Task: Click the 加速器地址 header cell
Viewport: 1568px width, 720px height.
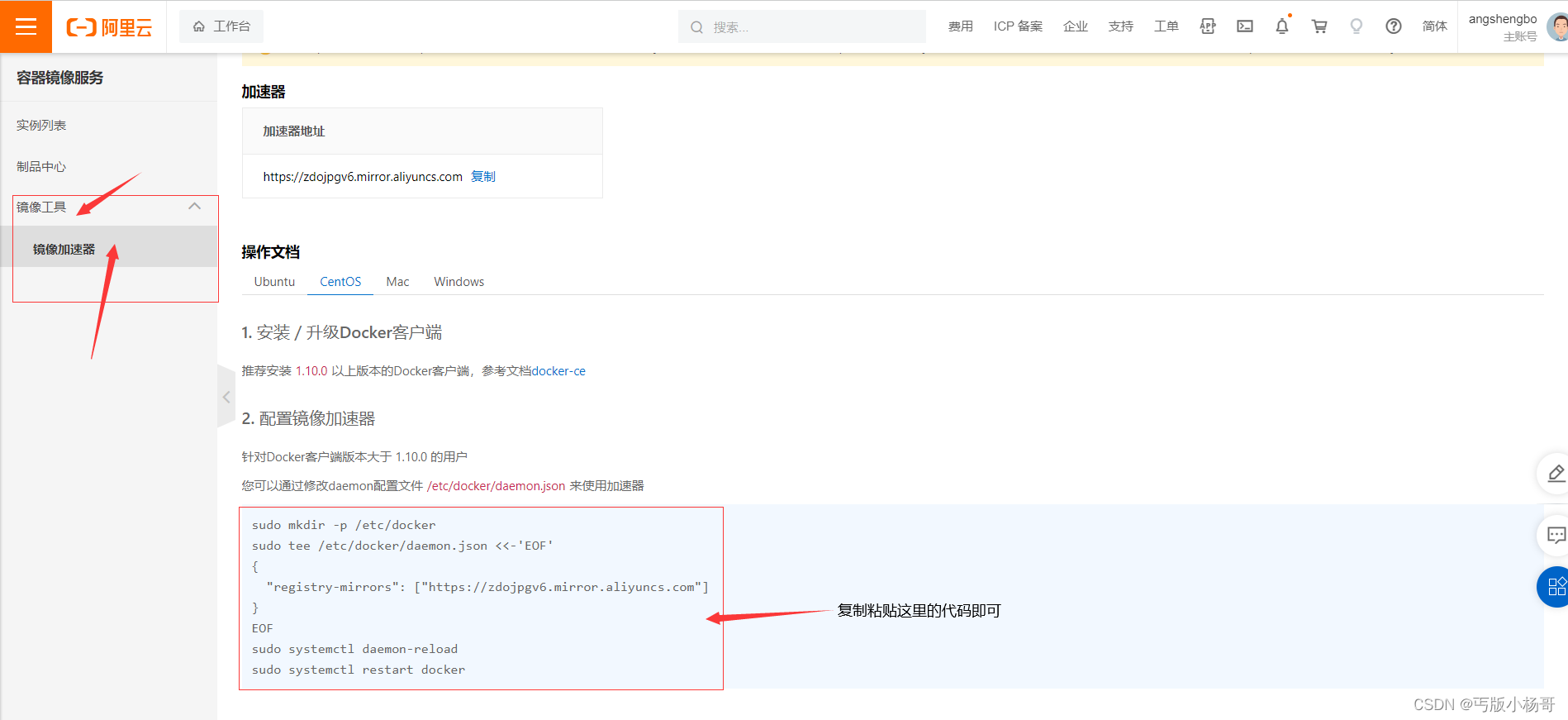Action: pyautogui.click(x=422, y=131)
